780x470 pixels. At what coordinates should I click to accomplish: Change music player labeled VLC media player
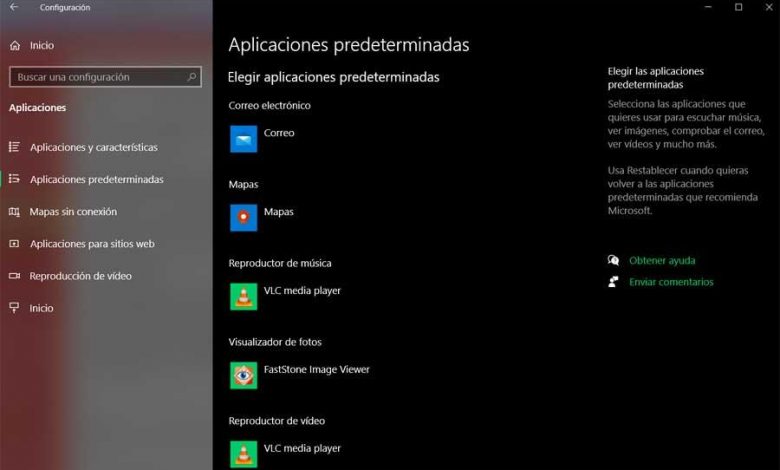[x=302, y=290]
